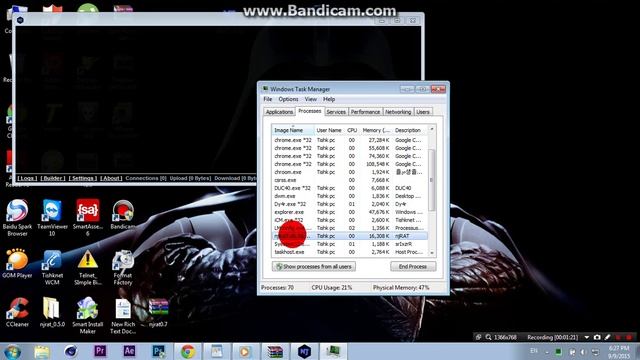Select the Telnet_Simple warning-sign desktop icon
This screenshot has height=360, width=640.
coord(87,267)
